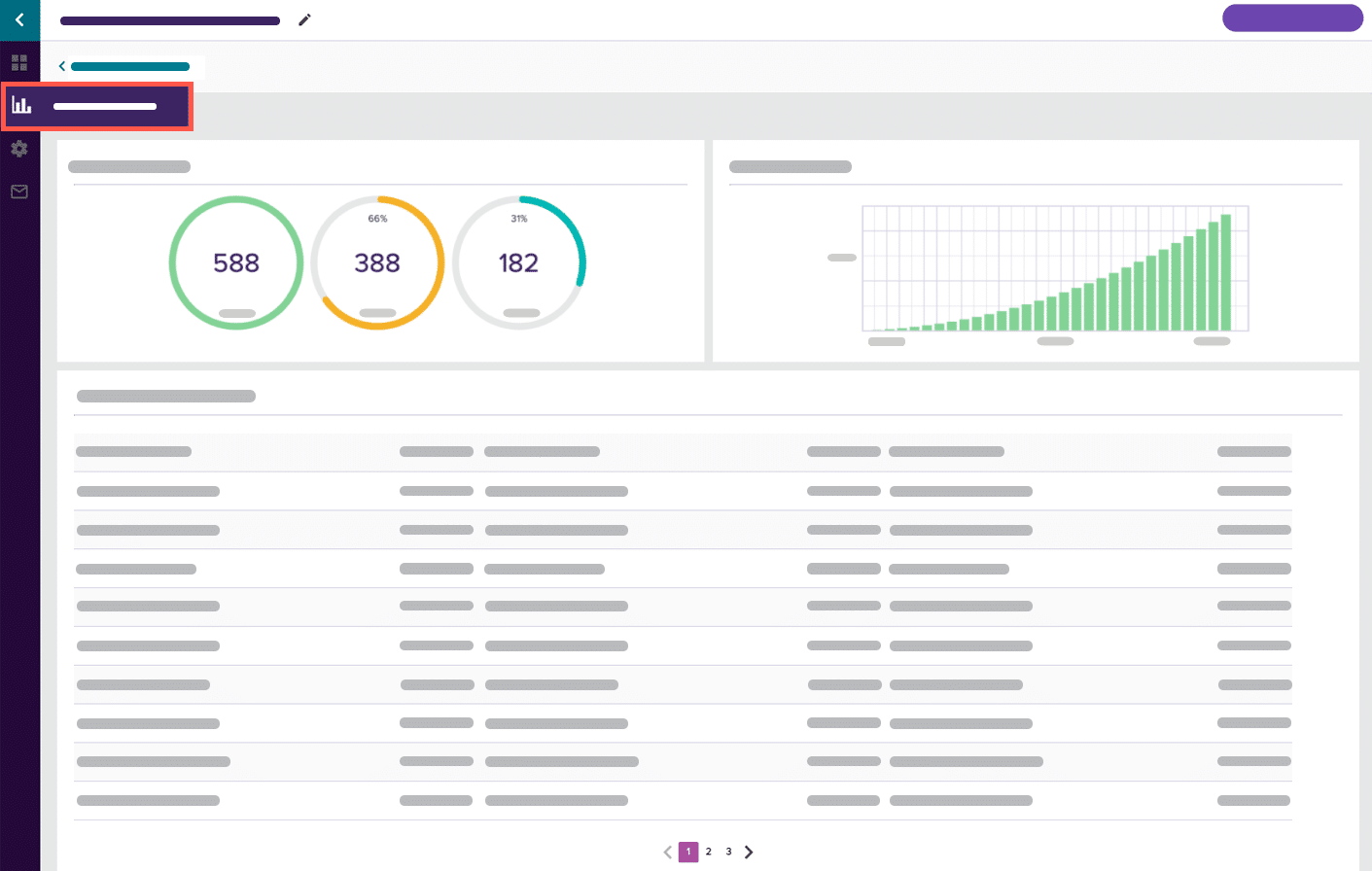Open the dashboard grid icon in the sidebar
The width and height of the screenshot is (1372, 871).
[x=19, y=63]
